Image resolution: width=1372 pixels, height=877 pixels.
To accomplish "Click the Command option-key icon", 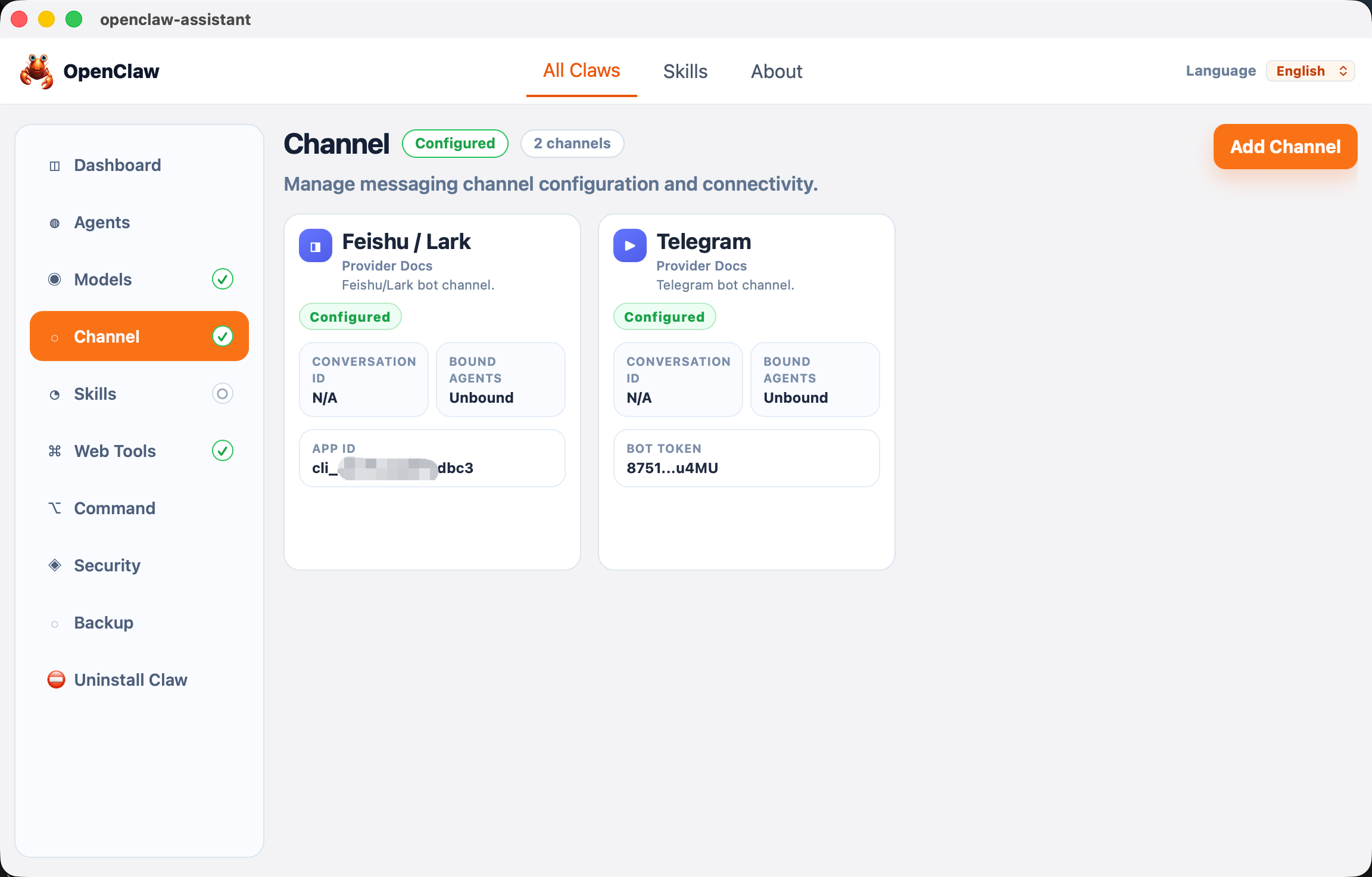I will pos(55,508).
